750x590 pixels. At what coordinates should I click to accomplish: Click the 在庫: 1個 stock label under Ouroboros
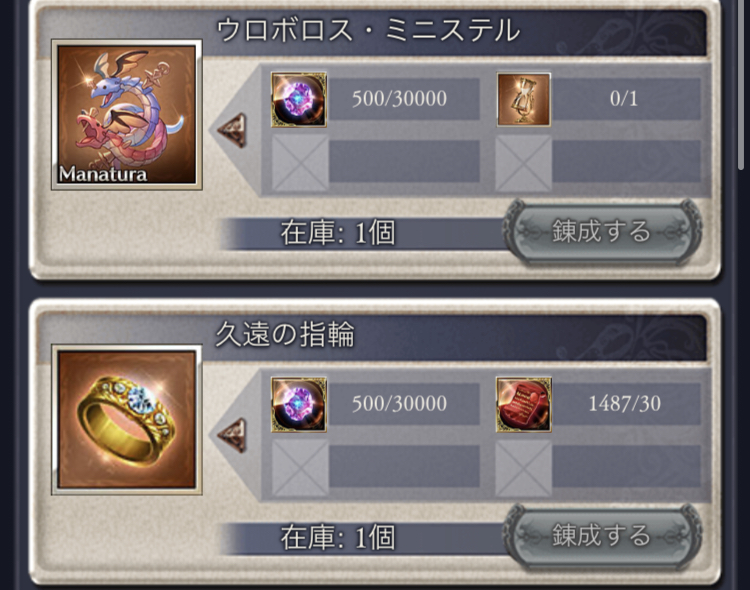point(338,234)
